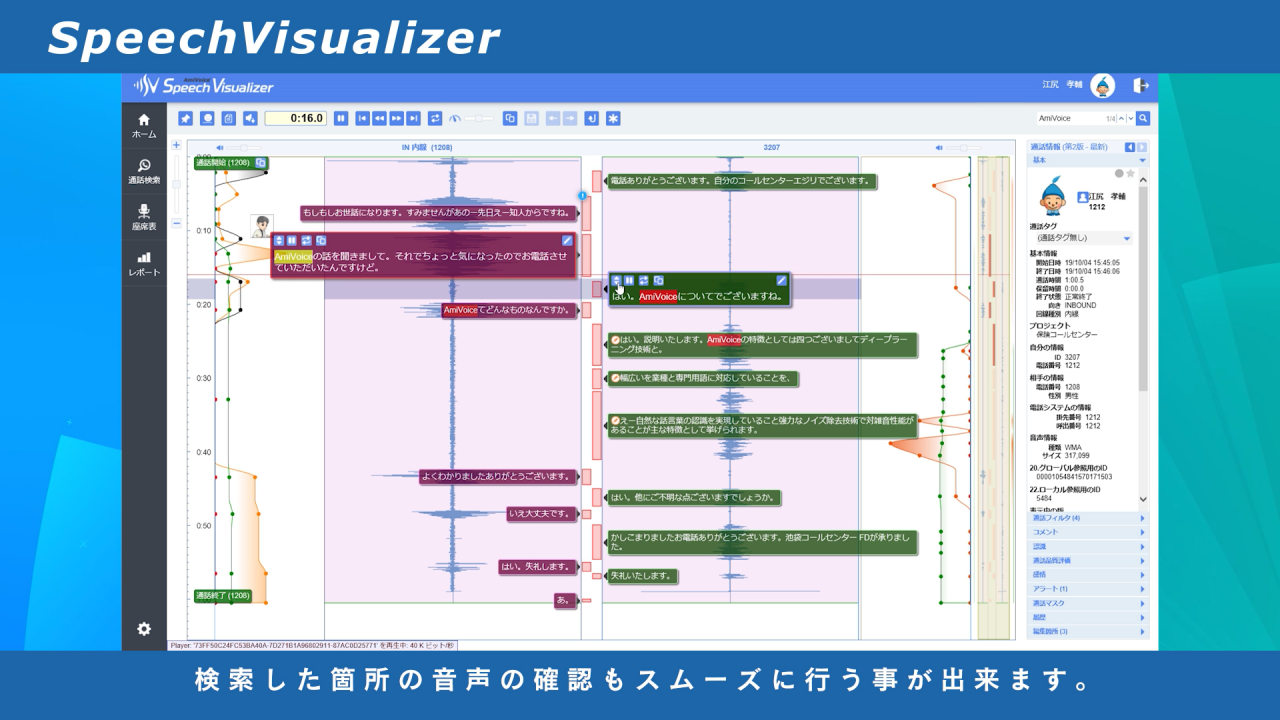Click the pause icon on the green selected bubble
This screenshot has height=720, width=1280.
(x=630, y=280)
